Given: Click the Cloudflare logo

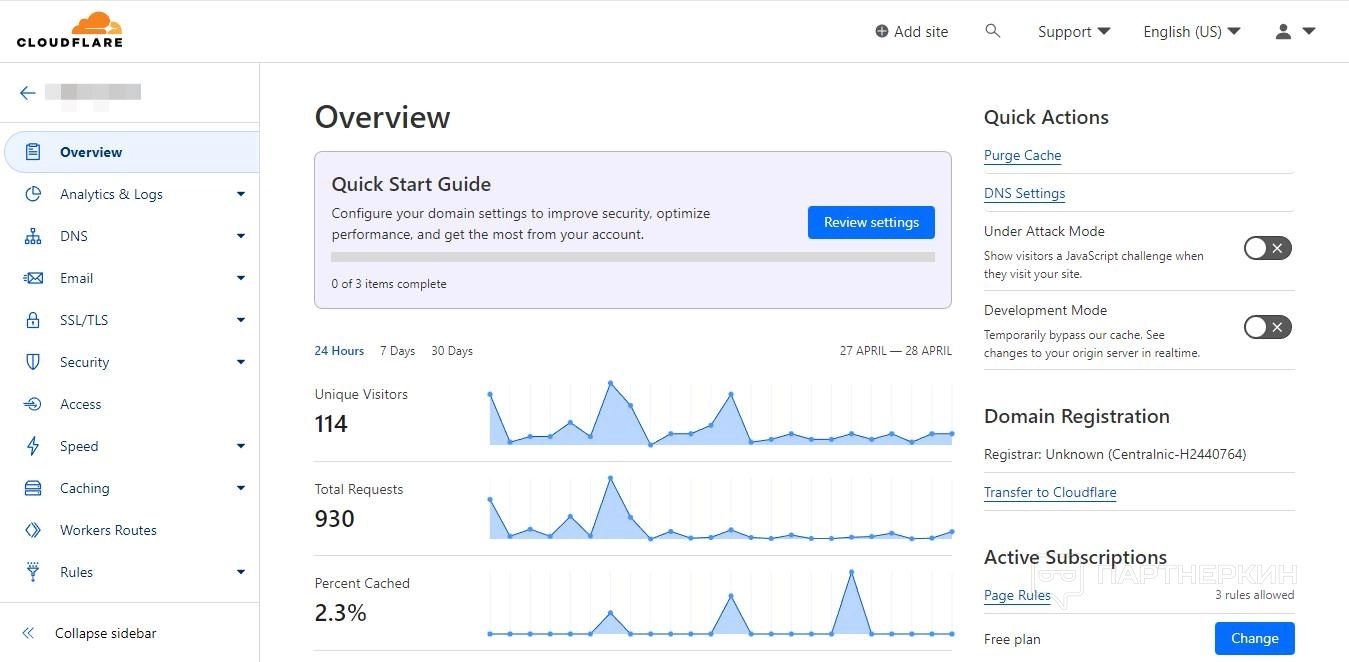Looking at the screenshot, I should pos(70,30).
